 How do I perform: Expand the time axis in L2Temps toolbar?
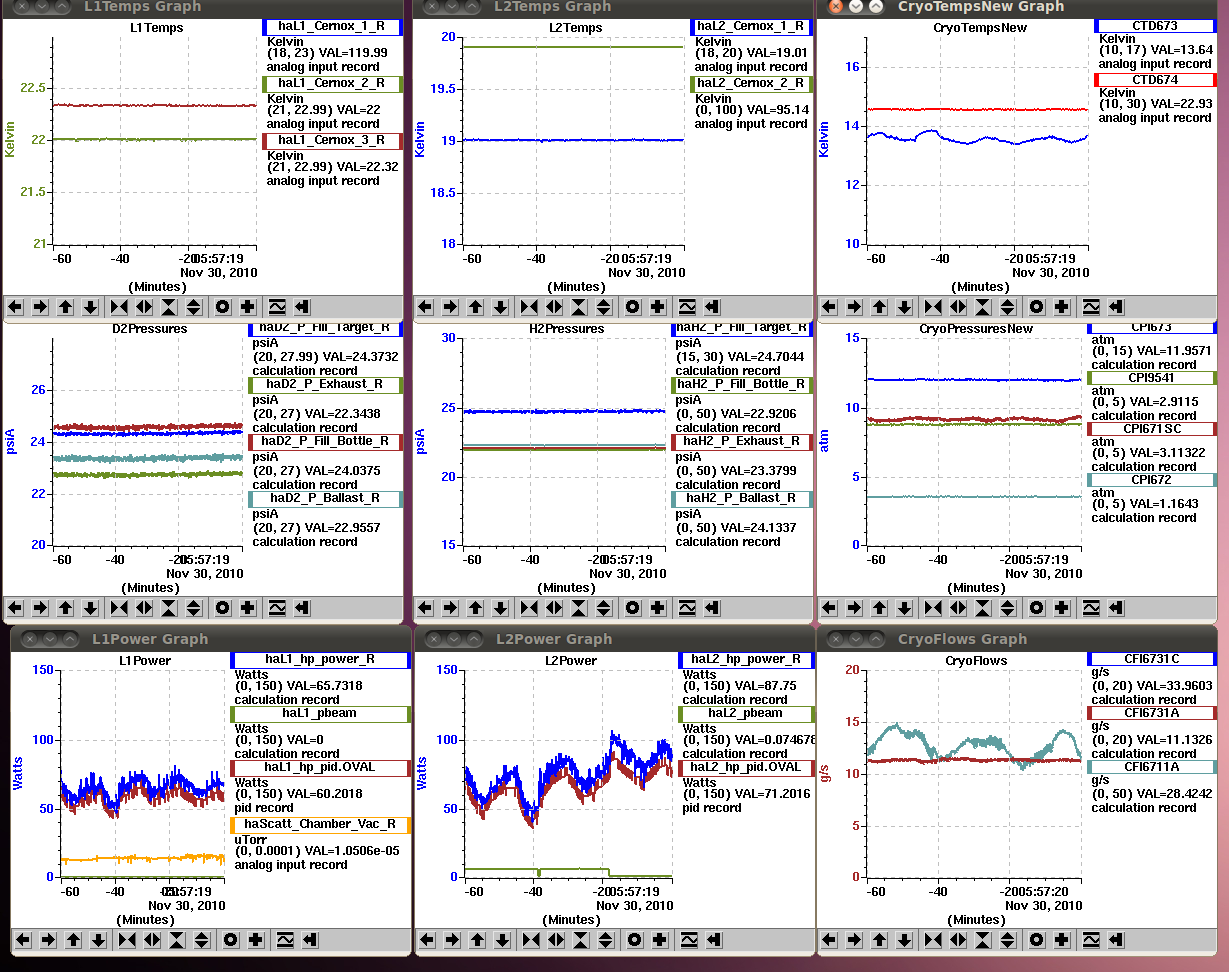[x=554, y=307]
